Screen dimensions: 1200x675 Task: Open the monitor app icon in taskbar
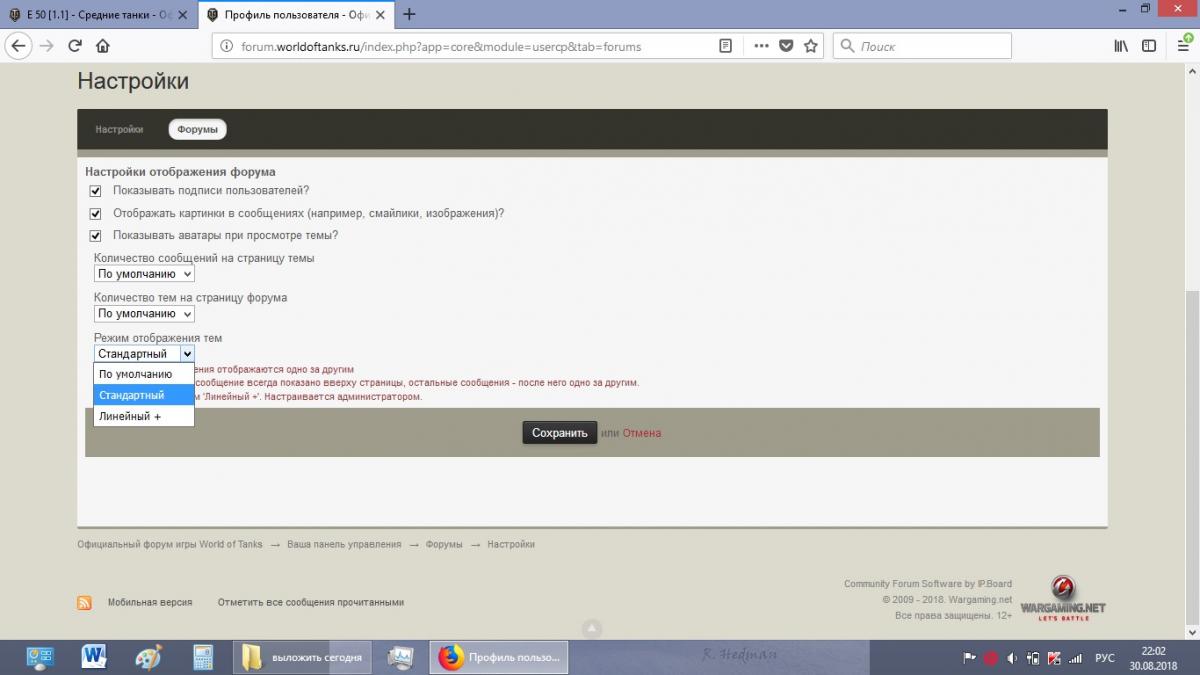pyautogui.click(x=401, y=657)
